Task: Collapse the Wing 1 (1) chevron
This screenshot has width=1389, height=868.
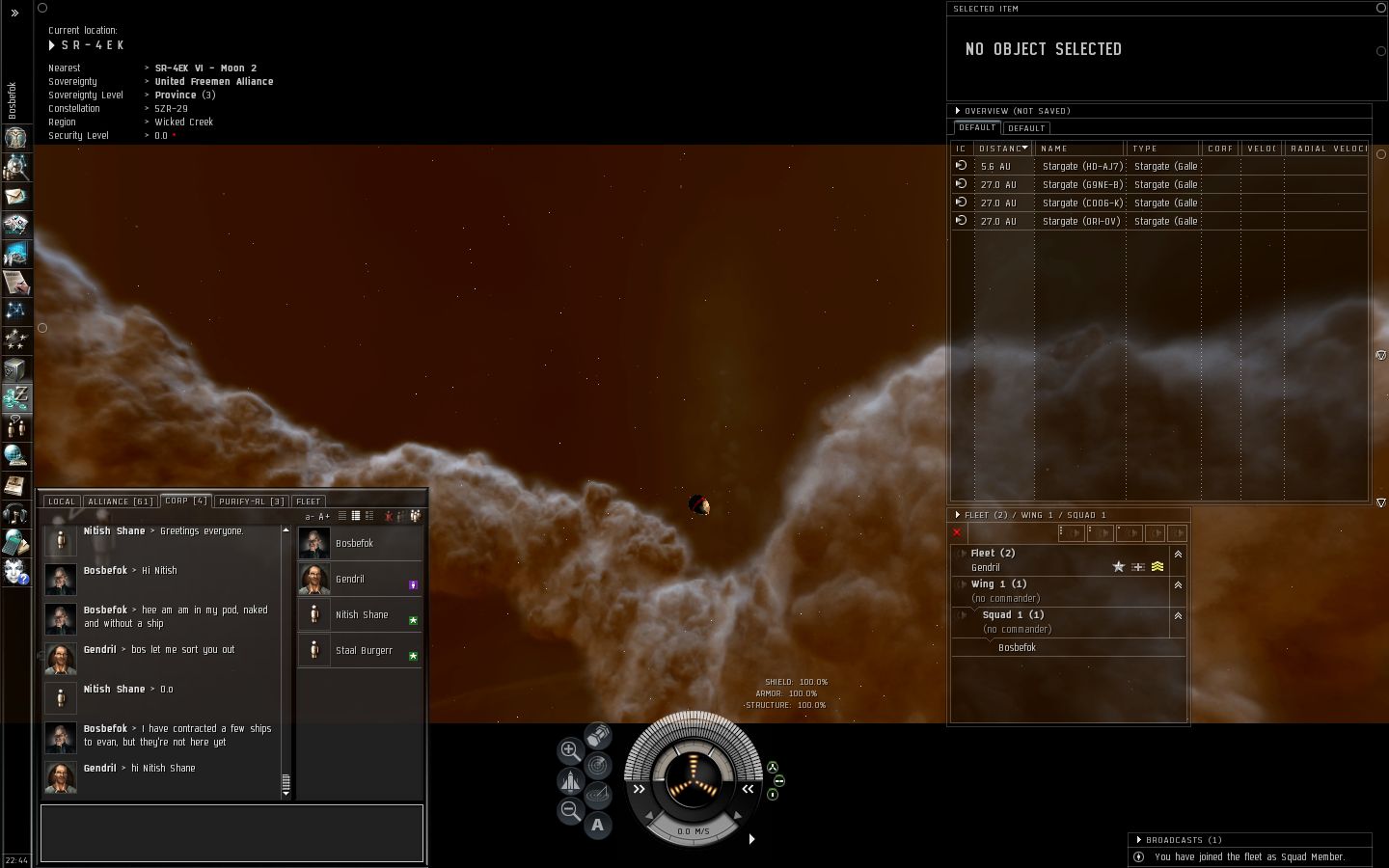Action: (x=1178, y=585)
